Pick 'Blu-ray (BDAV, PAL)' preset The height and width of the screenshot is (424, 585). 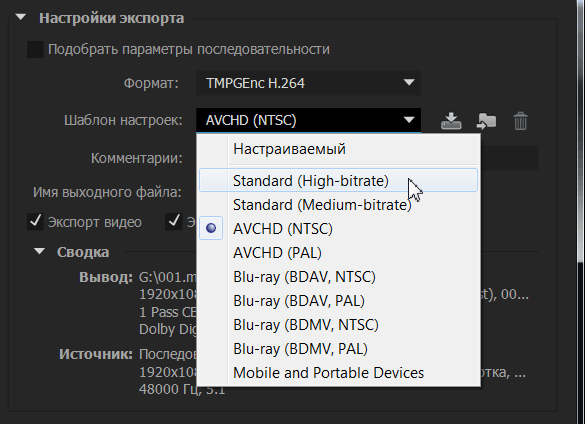point(338,300)
